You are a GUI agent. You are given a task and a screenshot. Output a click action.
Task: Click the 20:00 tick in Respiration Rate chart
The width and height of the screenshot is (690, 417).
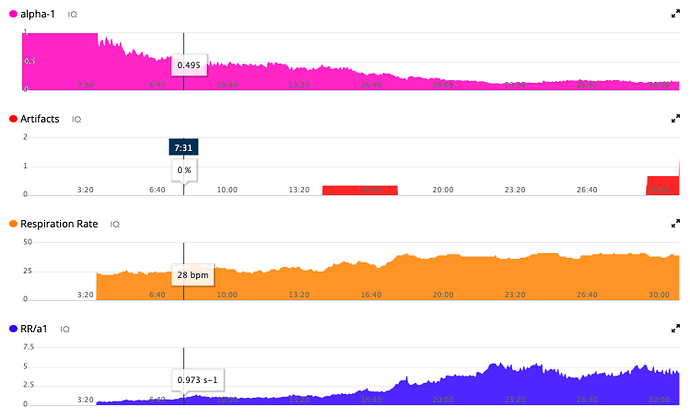pyautogui.click(x=443, y=294)
